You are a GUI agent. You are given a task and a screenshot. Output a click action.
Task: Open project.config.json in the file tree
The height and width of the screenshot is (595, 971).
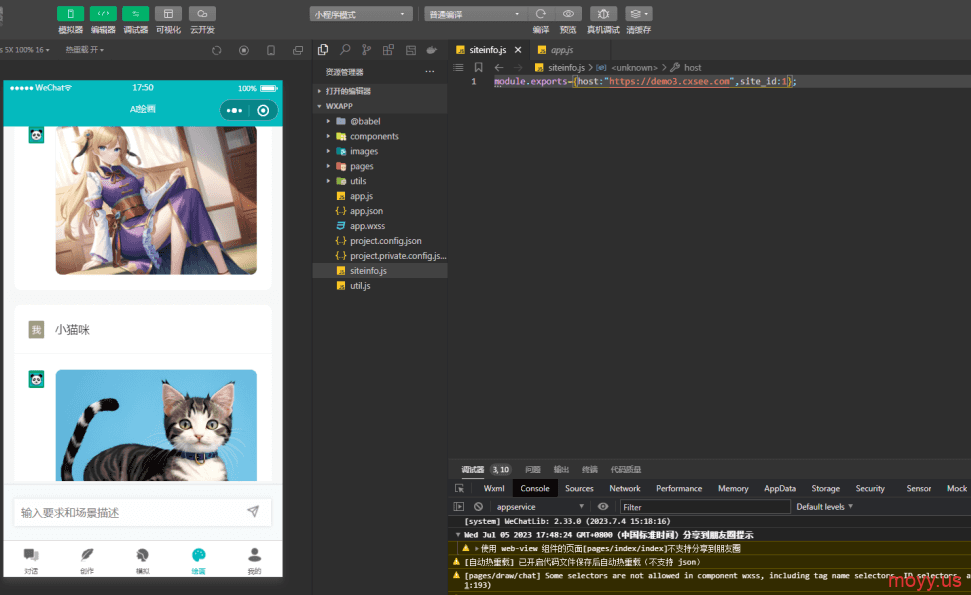point(380,241)
